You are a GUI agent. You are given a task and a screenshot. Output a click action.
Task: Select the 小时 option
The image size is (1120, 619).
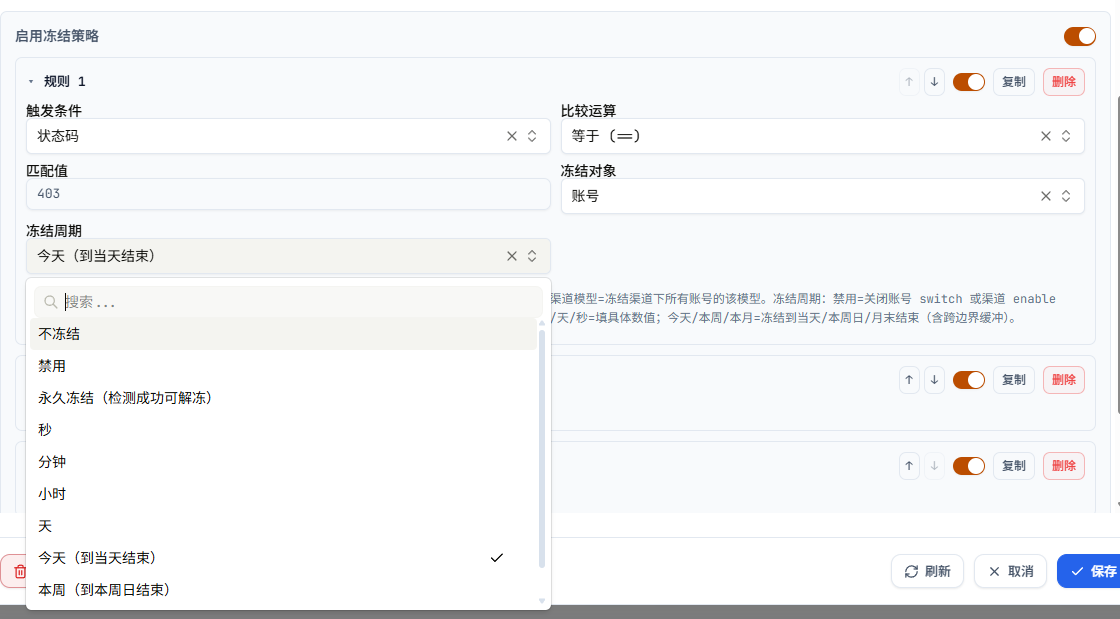coord(283,494)
